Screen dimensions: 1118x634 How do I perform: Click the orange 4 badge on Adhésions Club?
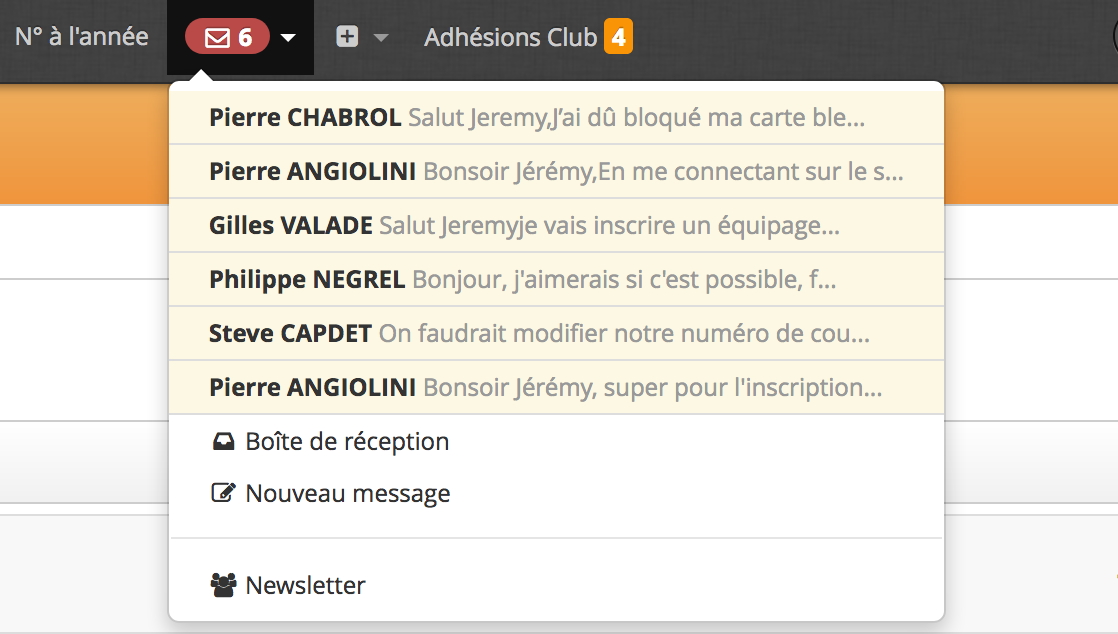pos(618,36)
